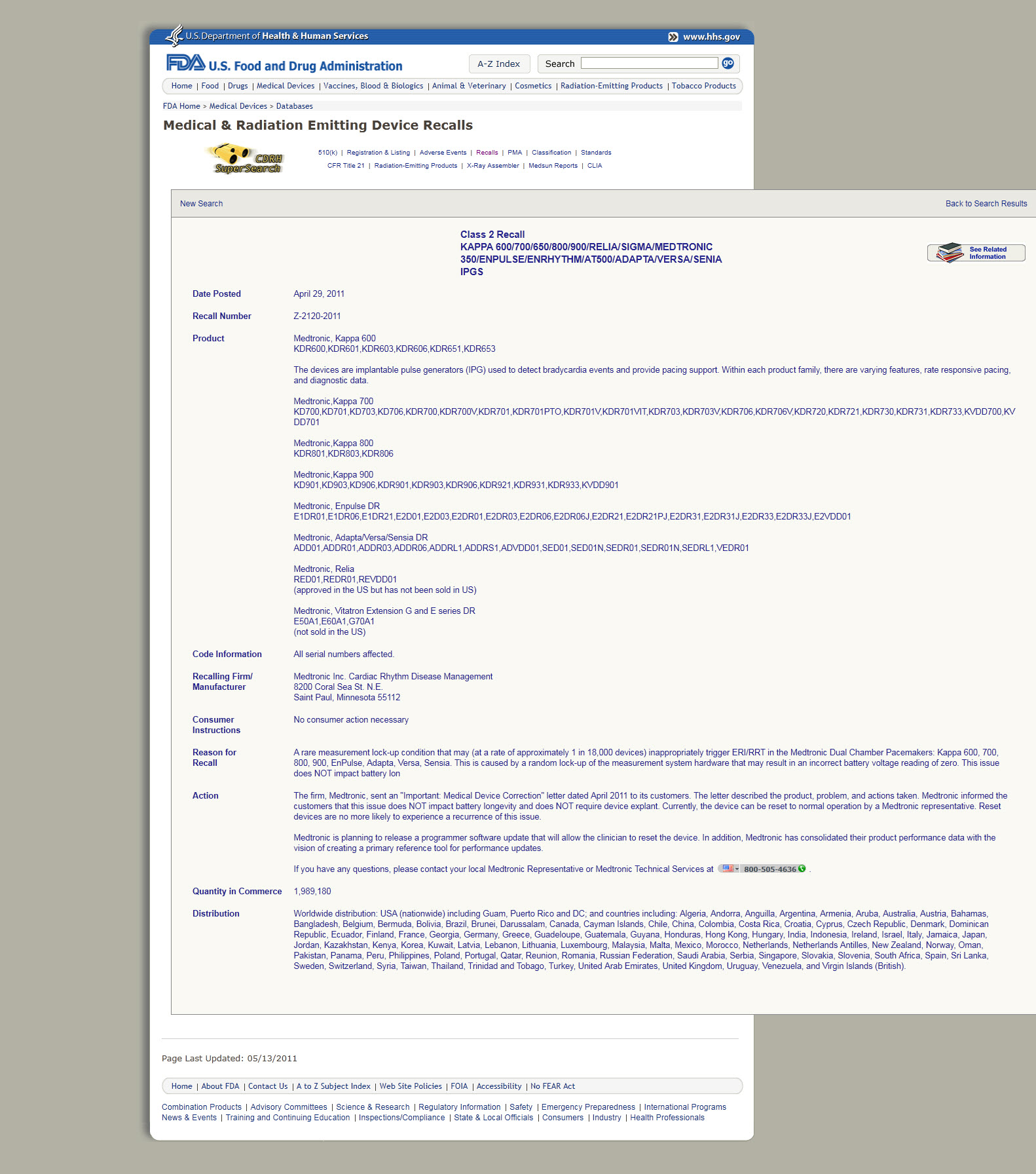Viewport: 1036px width, 1174px height.
Task: Open No FEAR Act link
Action: 553,1086
